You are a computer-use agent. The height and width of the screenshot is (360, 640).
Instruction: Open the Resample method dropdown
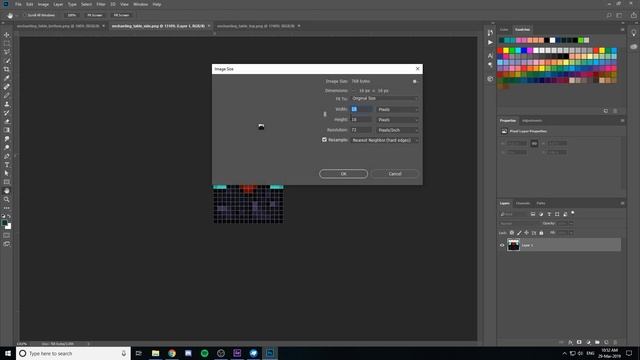pyautogui.click(x=385, y=140)
